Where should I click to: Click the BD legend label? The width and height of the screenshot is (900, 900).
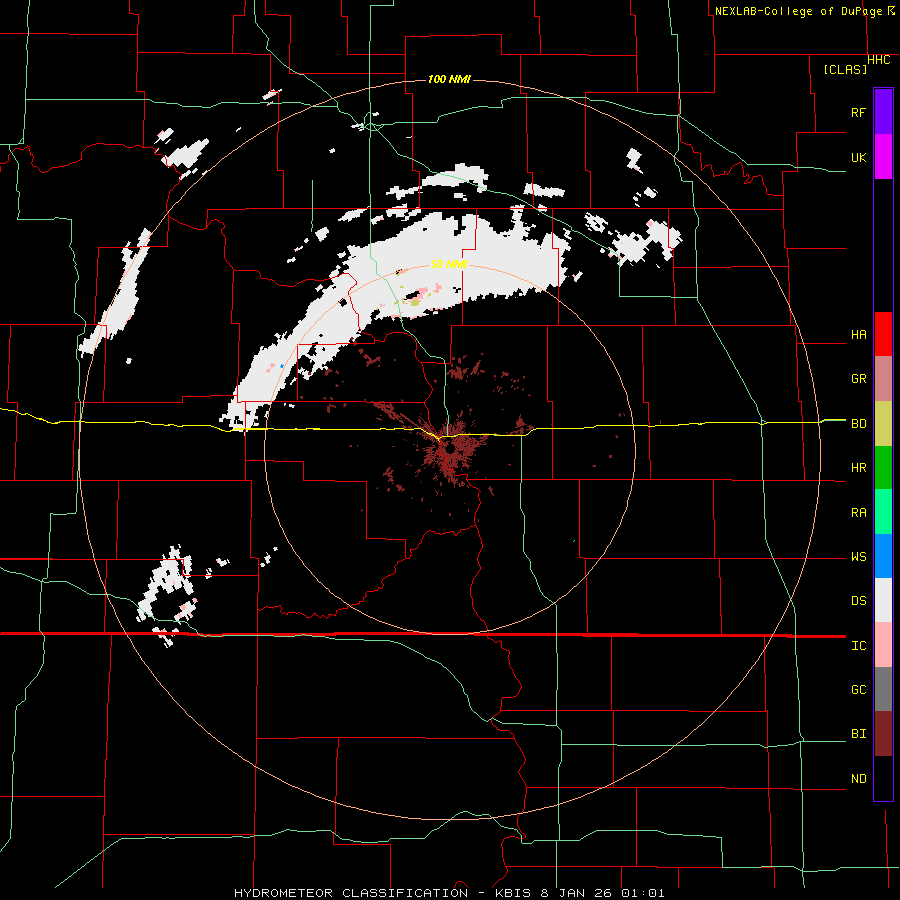(x=858, y=424)
